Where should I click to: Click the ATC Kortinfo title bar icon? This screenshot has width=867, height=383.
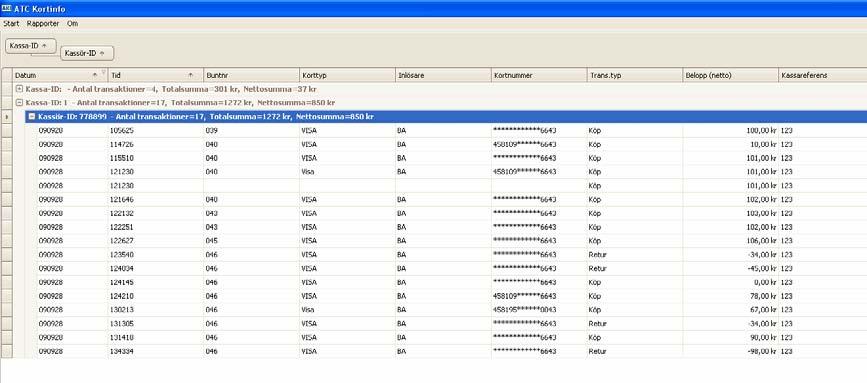(x=7, y=8)
